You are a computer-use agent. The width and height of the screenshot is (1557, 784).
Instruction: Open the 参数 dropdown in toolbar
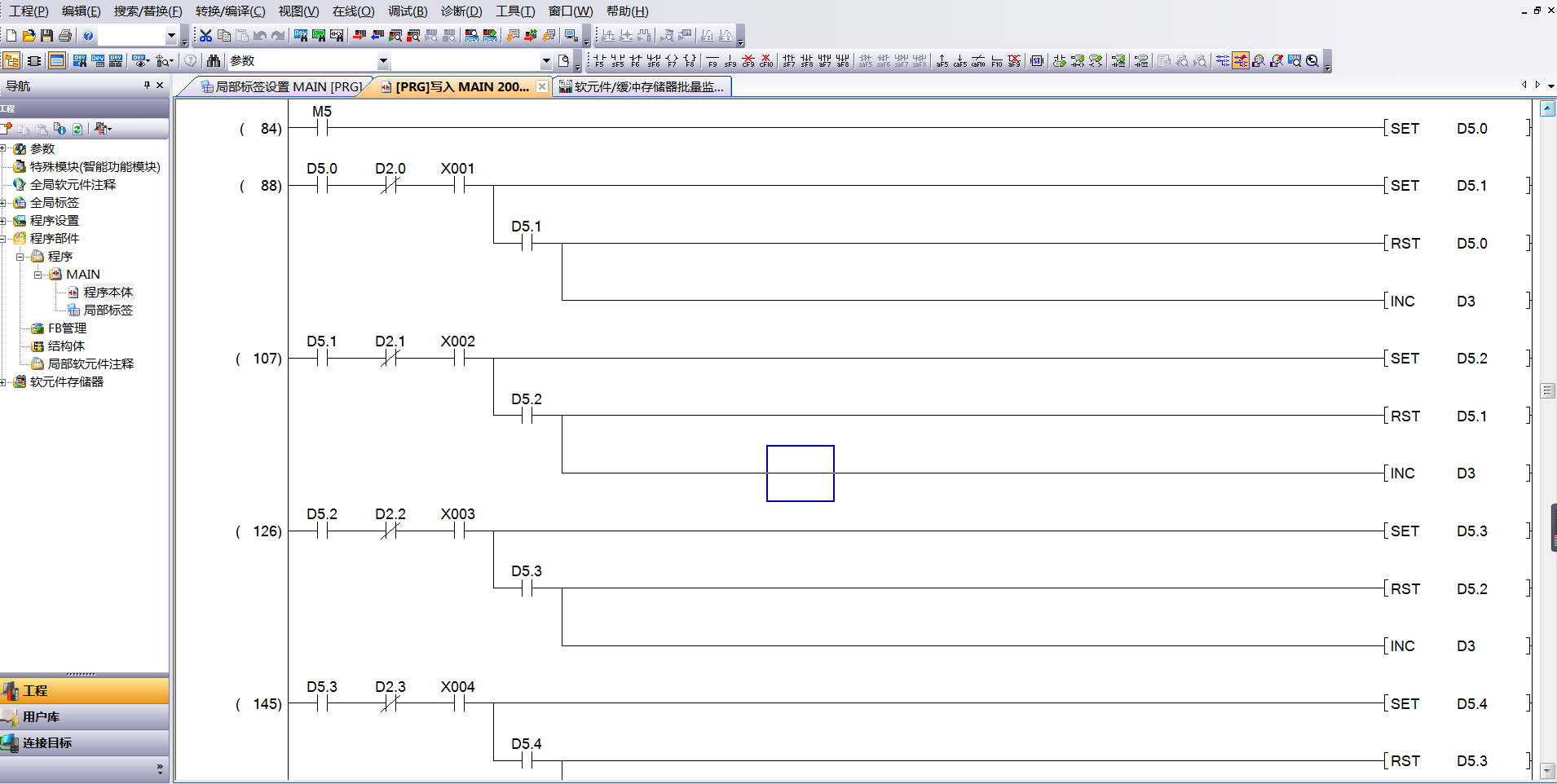tap(382, 61)
